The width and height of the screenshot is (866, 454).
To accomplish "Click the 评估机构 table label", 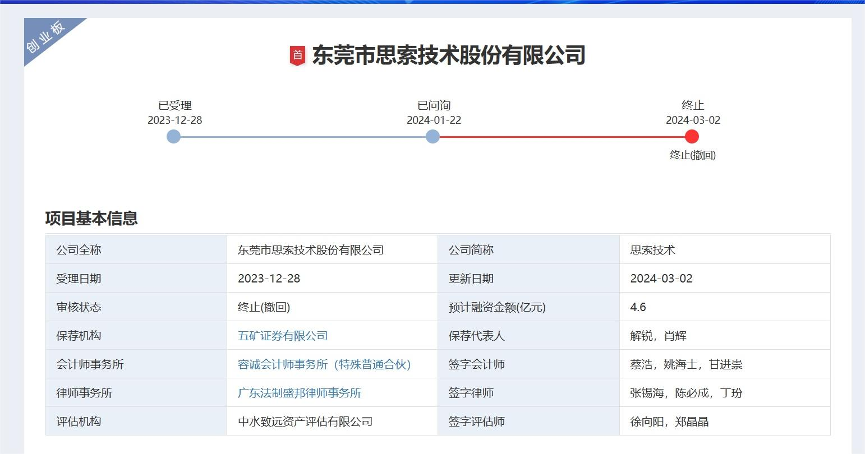I will 78,422.
